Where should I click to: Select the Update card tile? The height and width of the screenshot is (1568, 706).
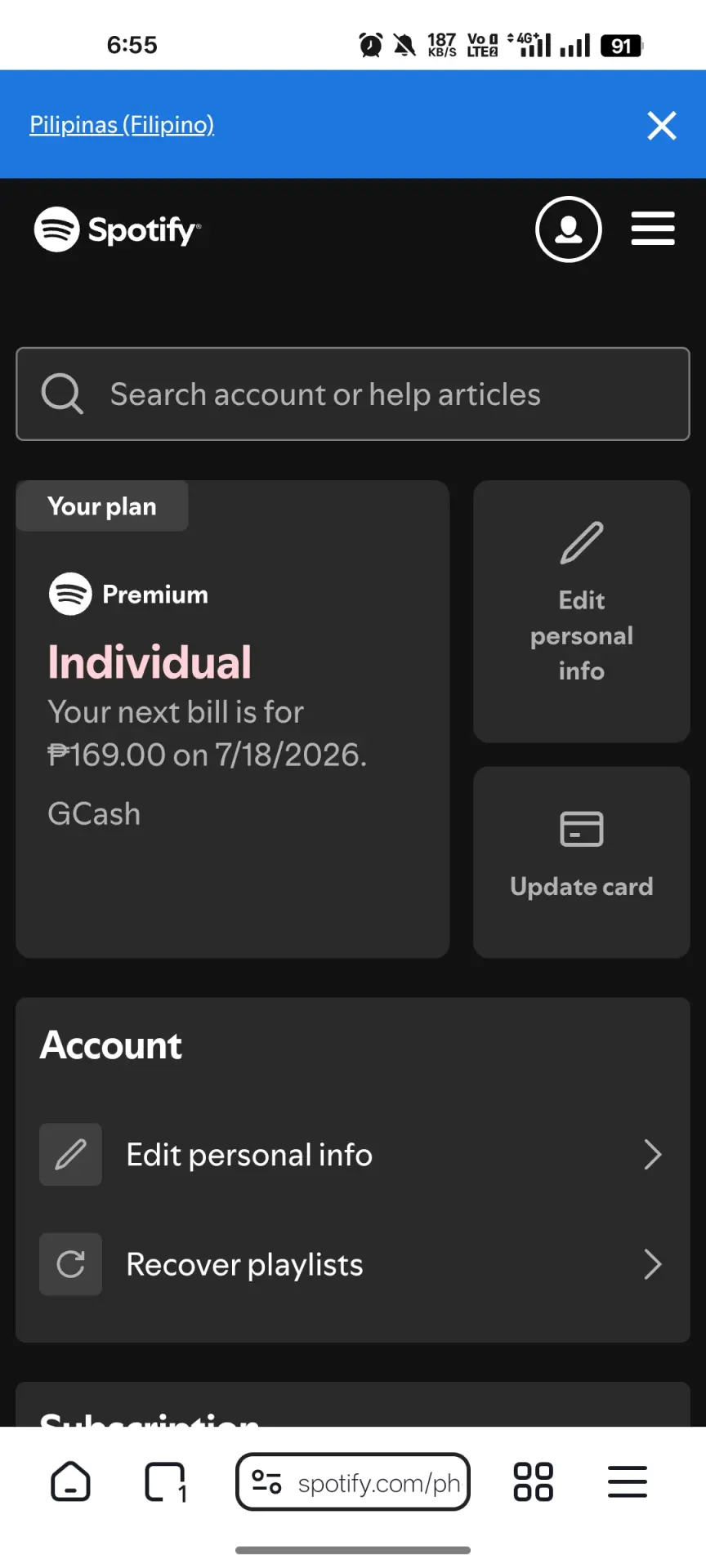(582, 862)
